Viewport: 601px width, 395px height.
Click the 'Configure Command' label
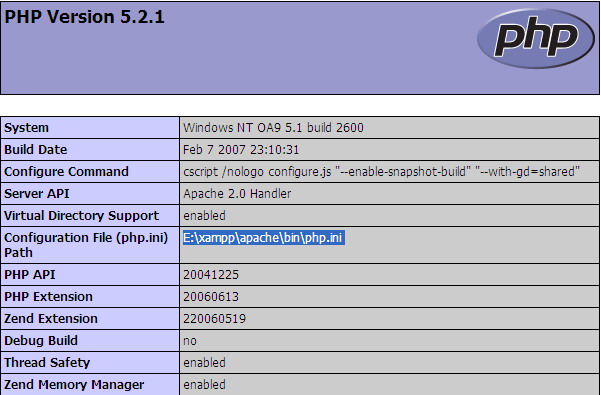coord(66,171)
